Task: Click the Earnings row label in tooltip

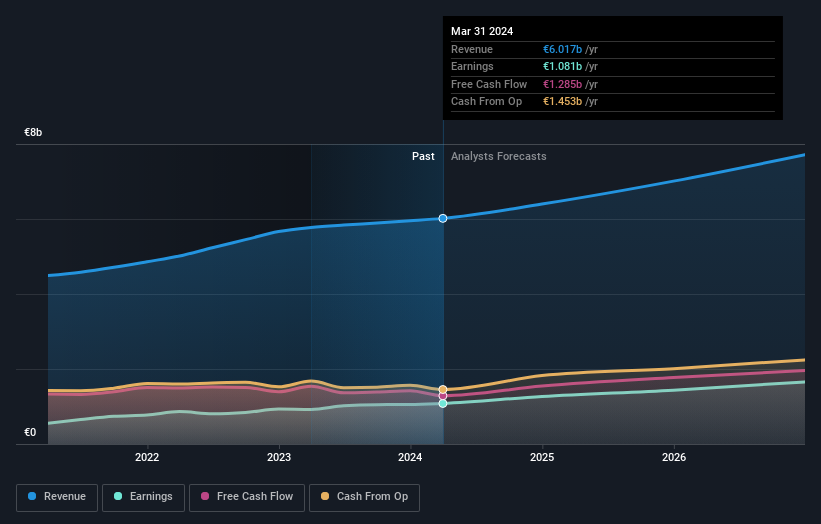Action: 472,66
